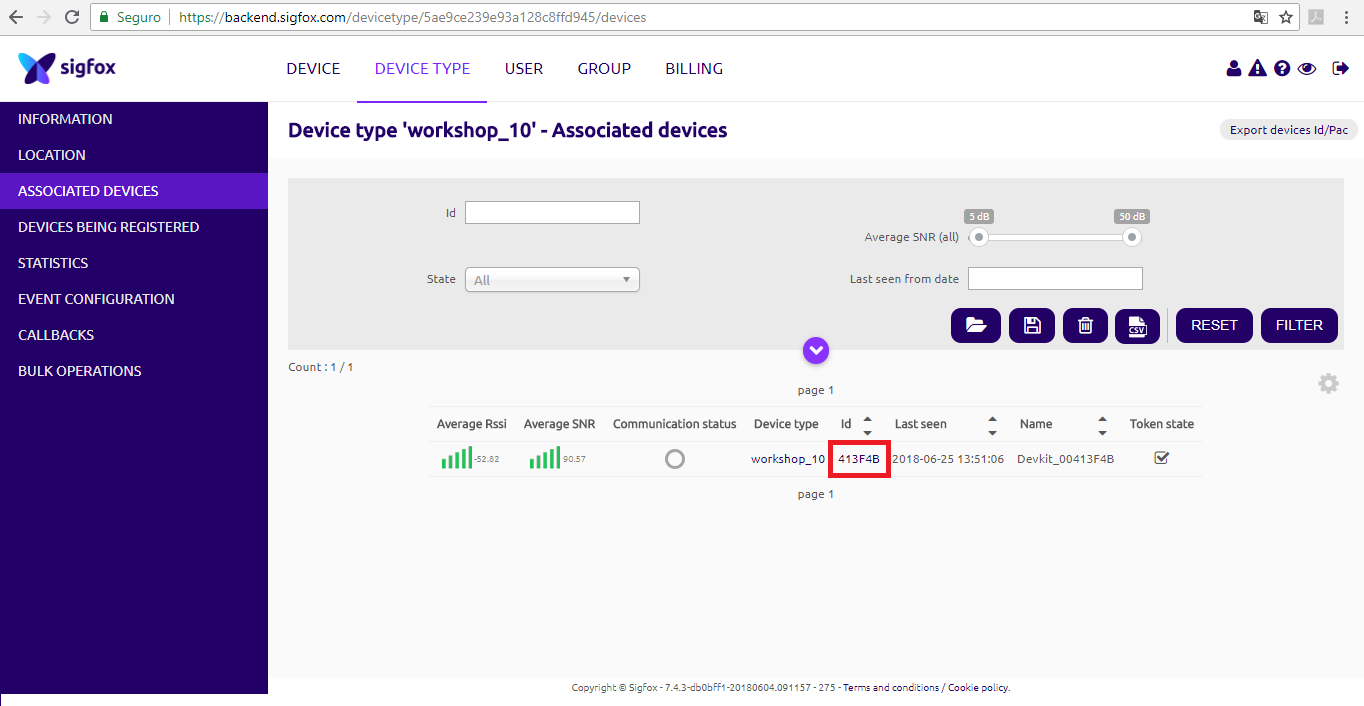
Task: Select INFORMATION in sidebar
Action: point(134,119)
